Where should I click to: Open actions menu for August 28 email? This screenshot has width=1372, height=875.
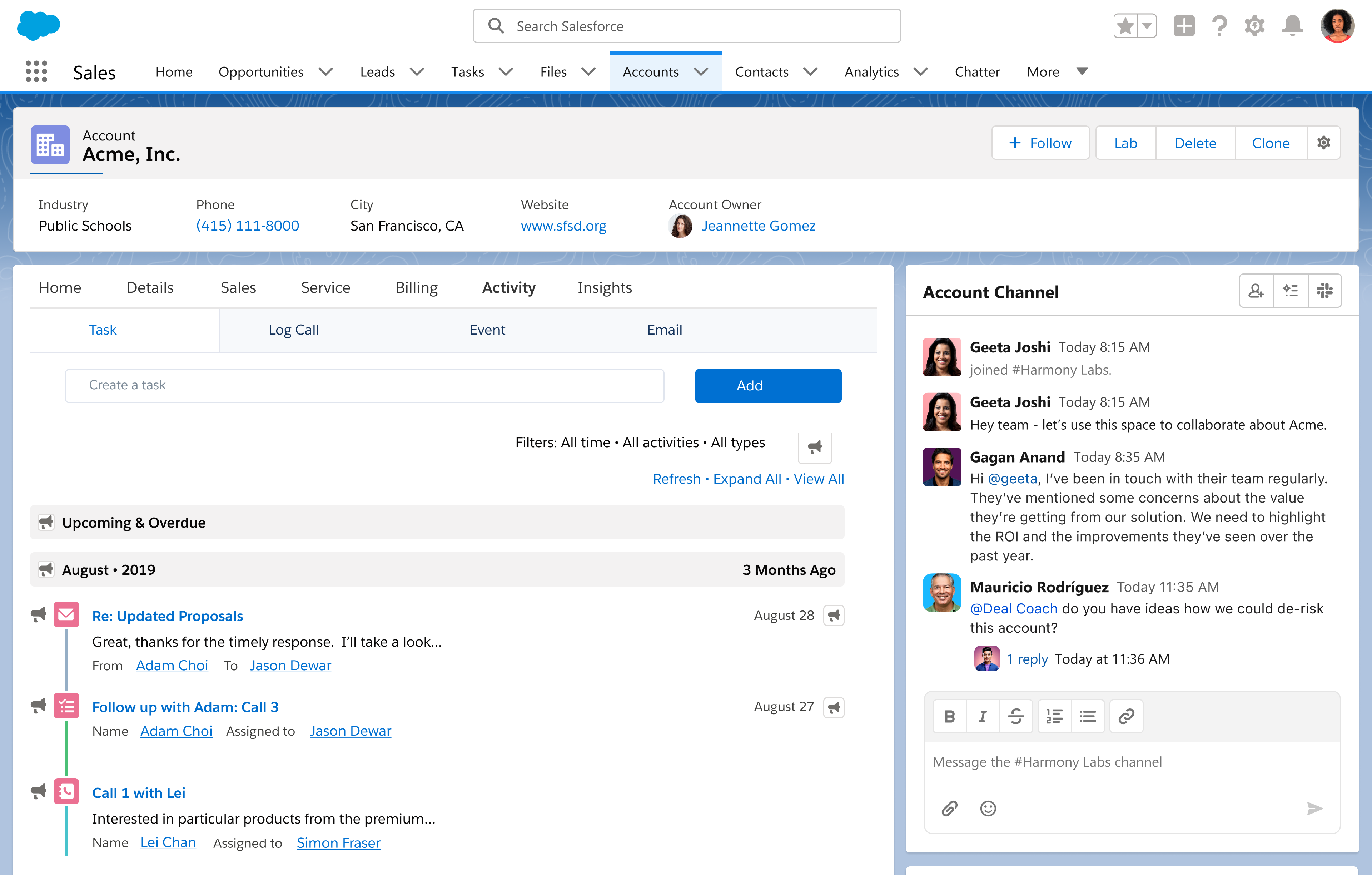pos(834,616)
